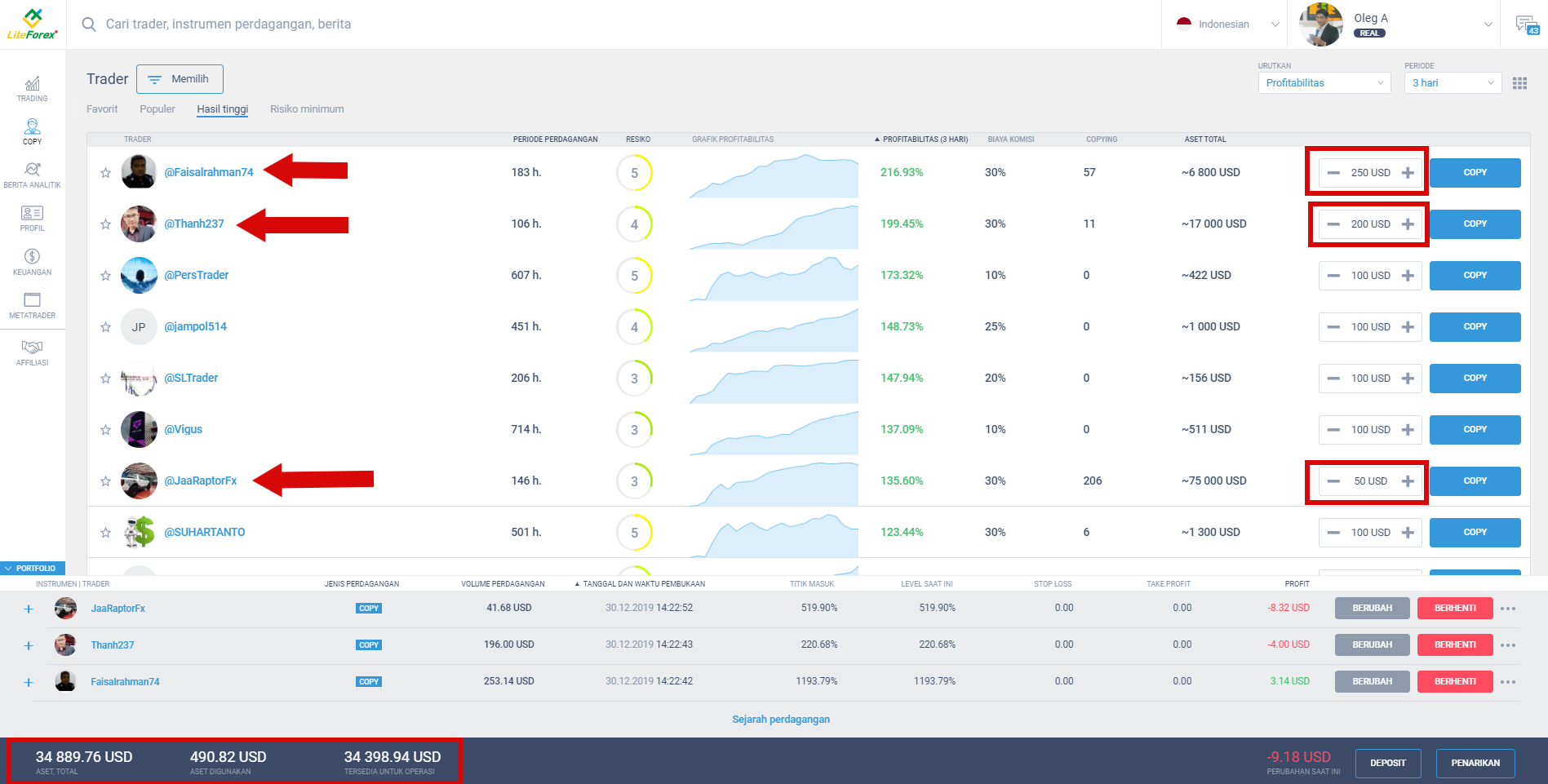Screen dimensions: 1548x784
Task: Open @JaaRaptorFx trader profile link
Action: [202, 481]
